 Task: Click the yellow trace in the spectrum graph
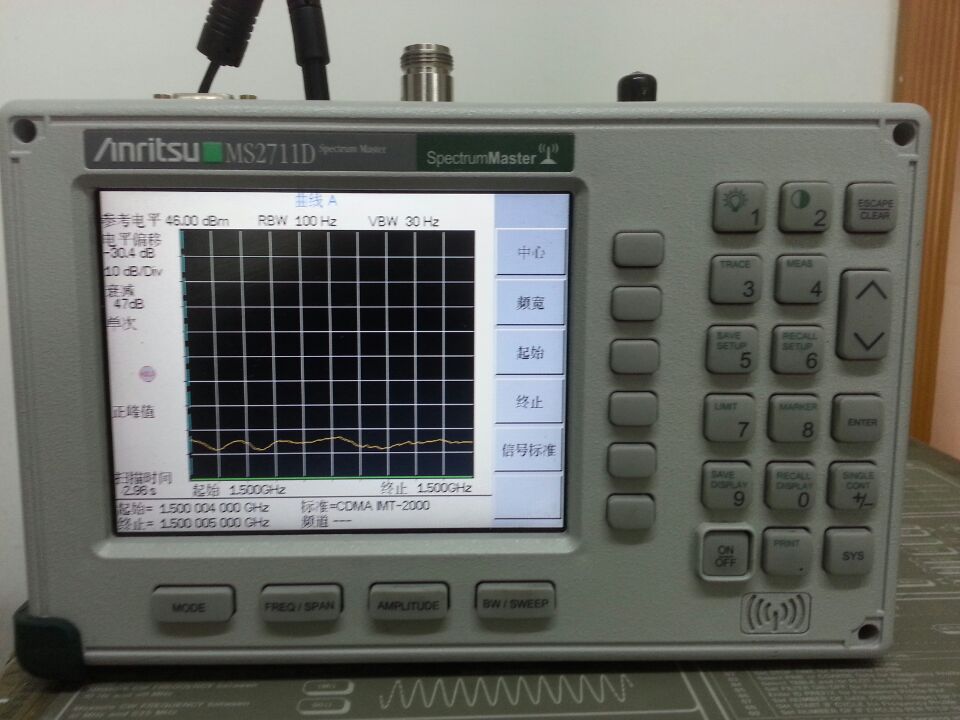(x=331, y=442)
